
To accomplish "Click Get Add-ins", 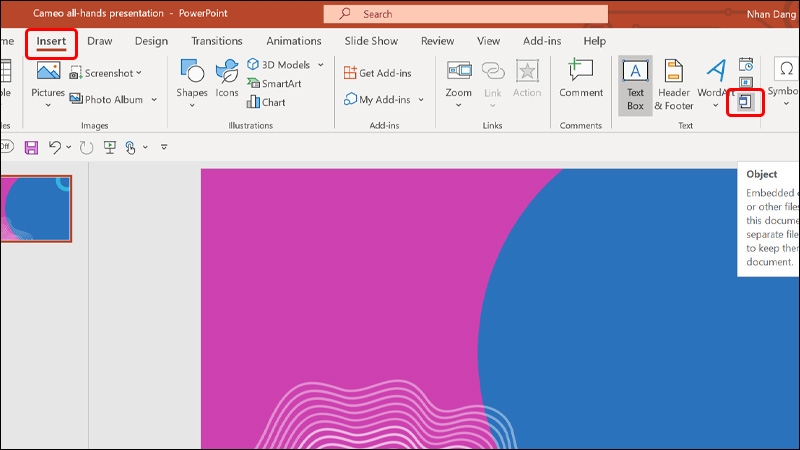I will [378, 73].
